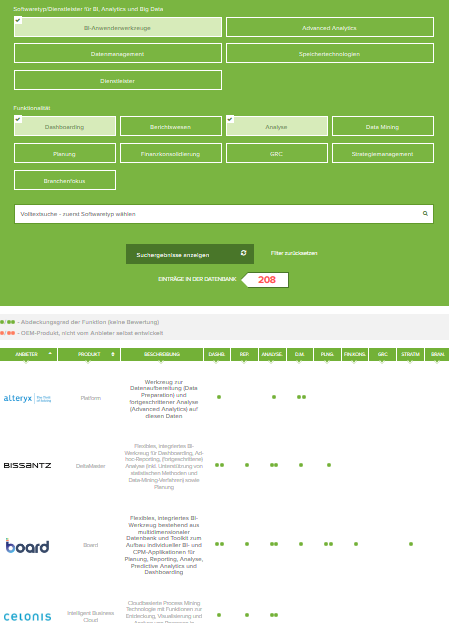Click the search magnifier icon
This screenshot has width=449, height=623.
[x=425, y=214]
